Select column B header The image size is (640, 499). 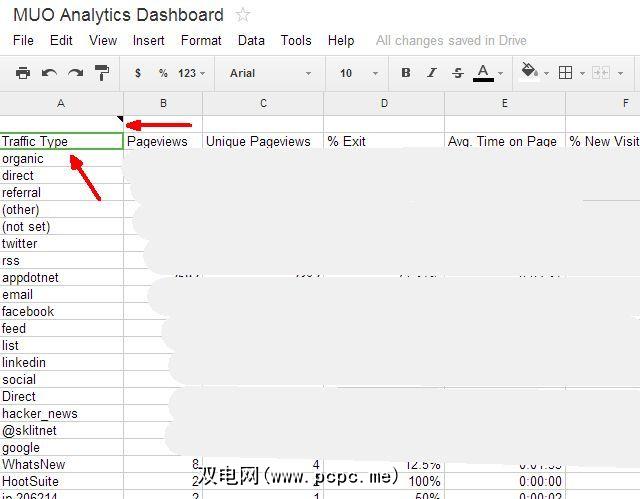pos(163,104)
